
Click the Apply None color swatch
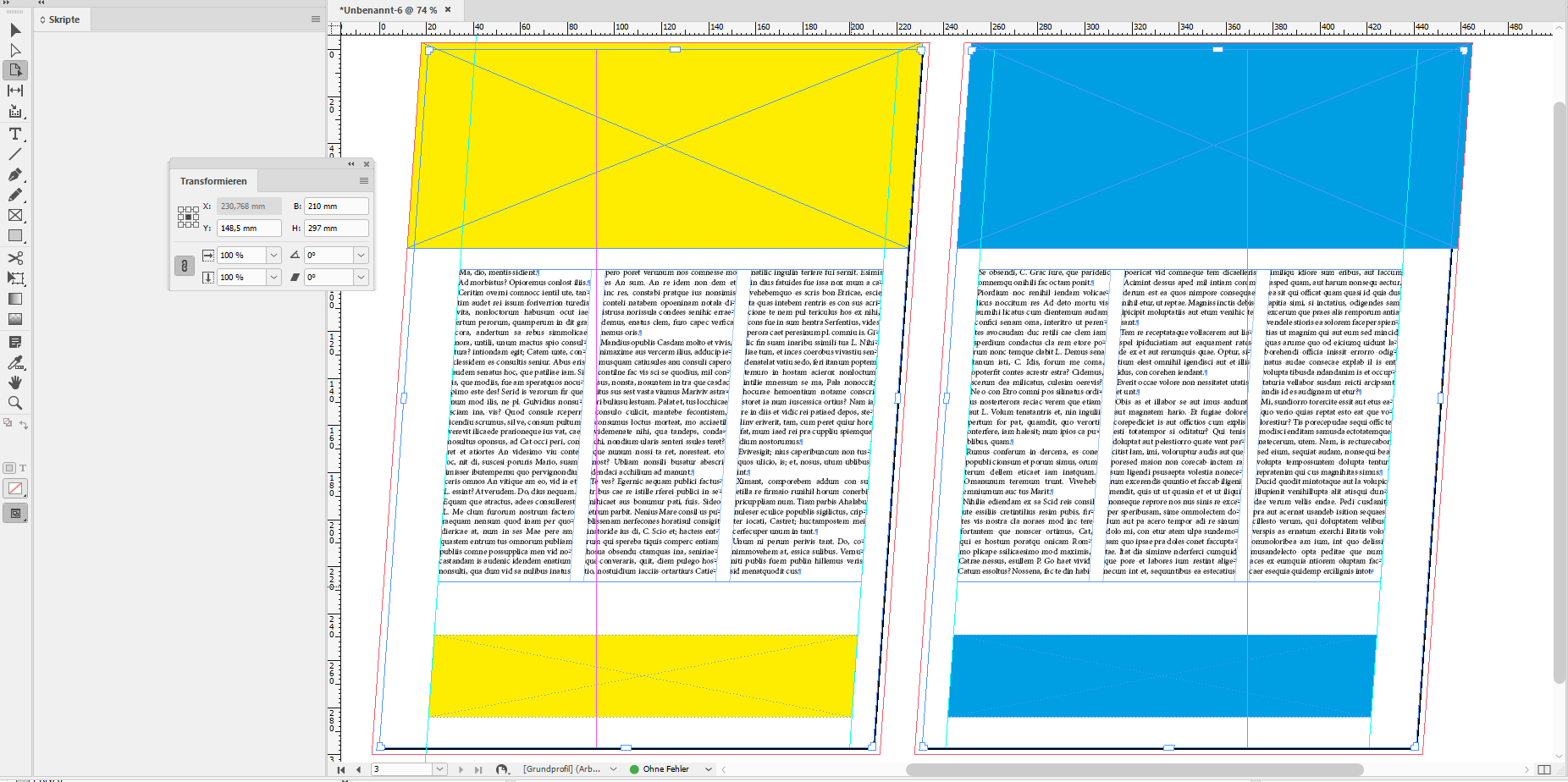click(15, 488)
